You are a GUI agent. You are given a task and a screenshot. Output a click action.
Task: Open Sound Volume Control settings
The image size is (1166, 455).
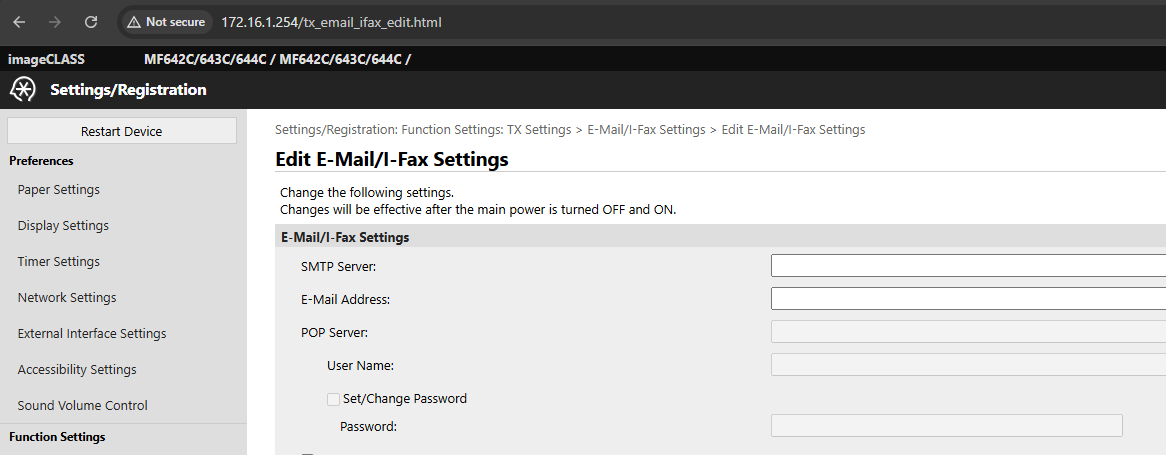83,405
